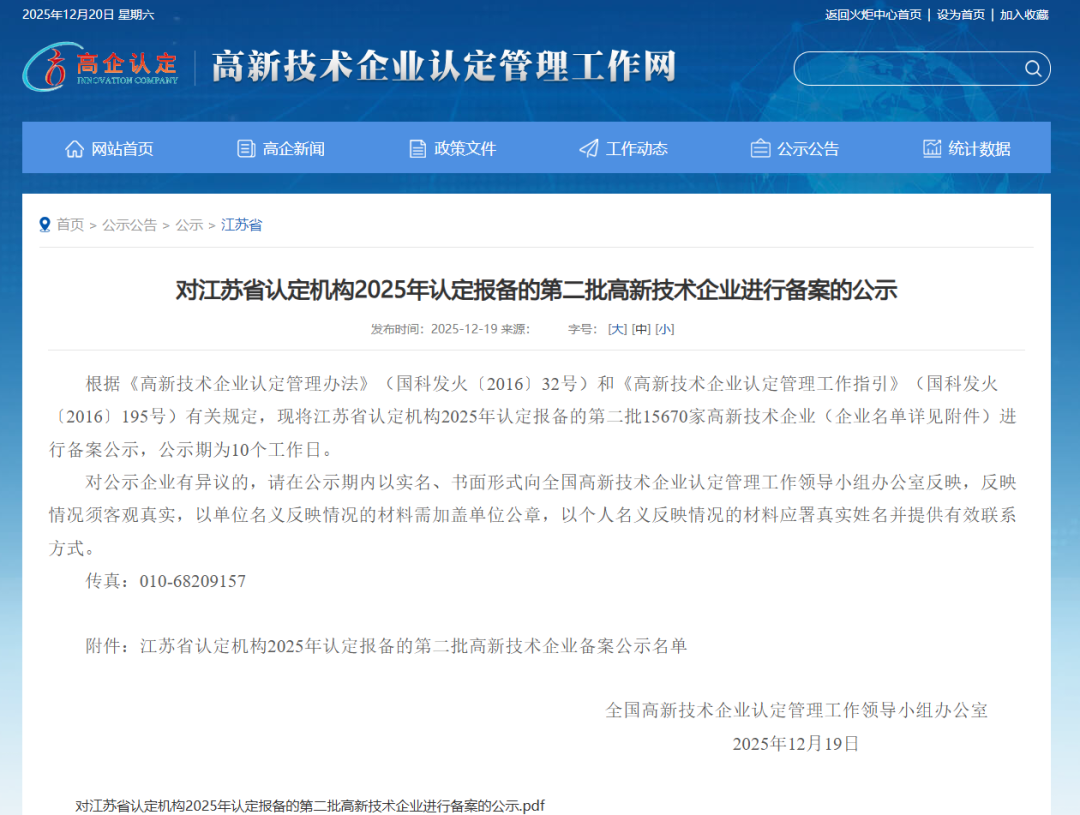Click the document icon beside 政策文件
Viewport: 1080px width, 815px height.
coord(417,147)
